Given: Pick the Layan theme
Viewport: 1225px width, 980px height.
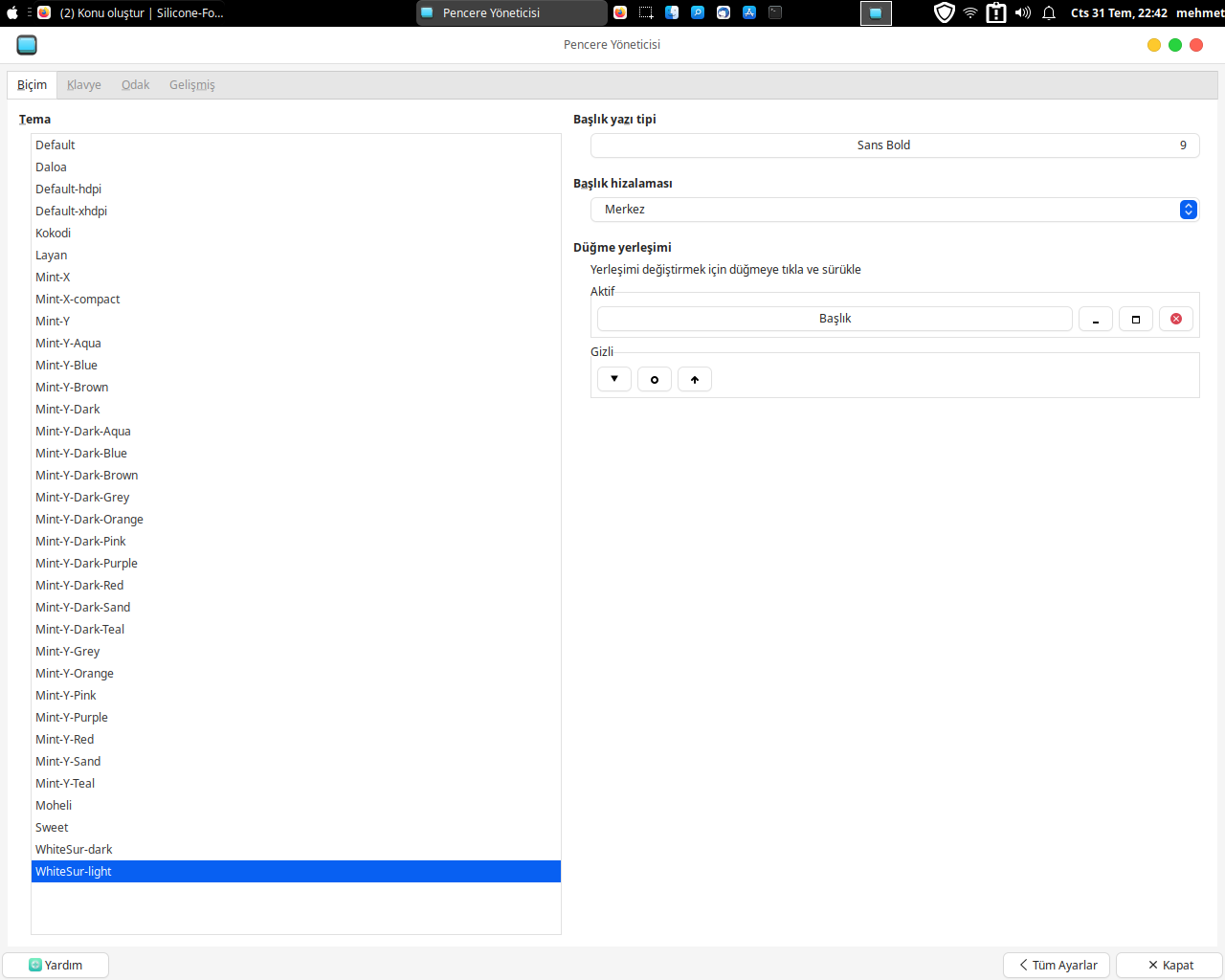Looking at the screenshot, I should (296, 256).
